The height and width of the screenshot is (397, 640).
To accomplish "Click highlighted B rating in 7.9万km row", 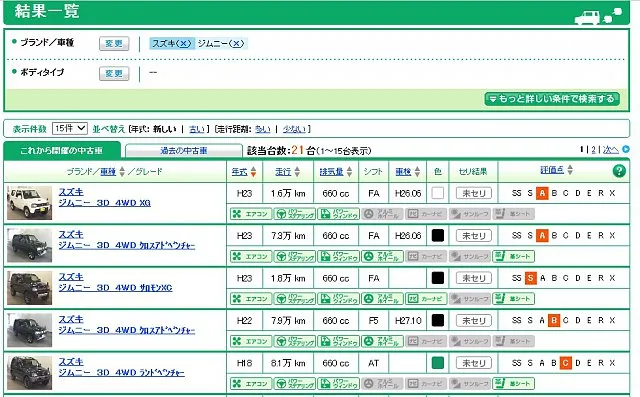I will pyautogui.click(x=554, y=320).
